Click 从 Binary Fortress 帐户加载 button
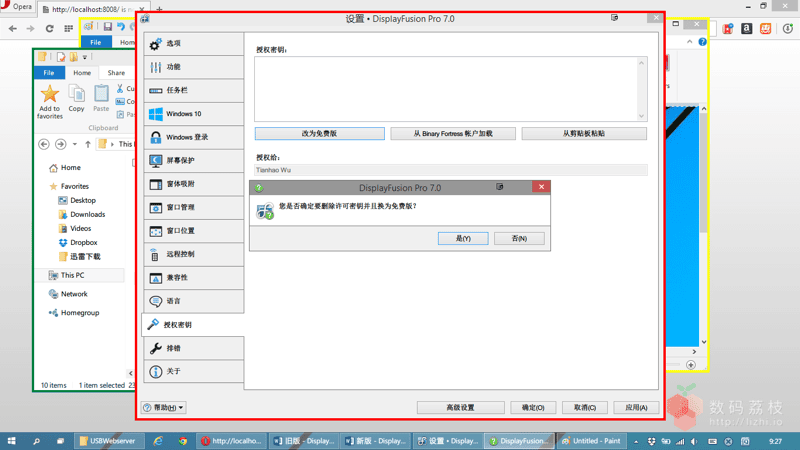The width and height of the screenshot is (800, 450). tap(453, 134)
